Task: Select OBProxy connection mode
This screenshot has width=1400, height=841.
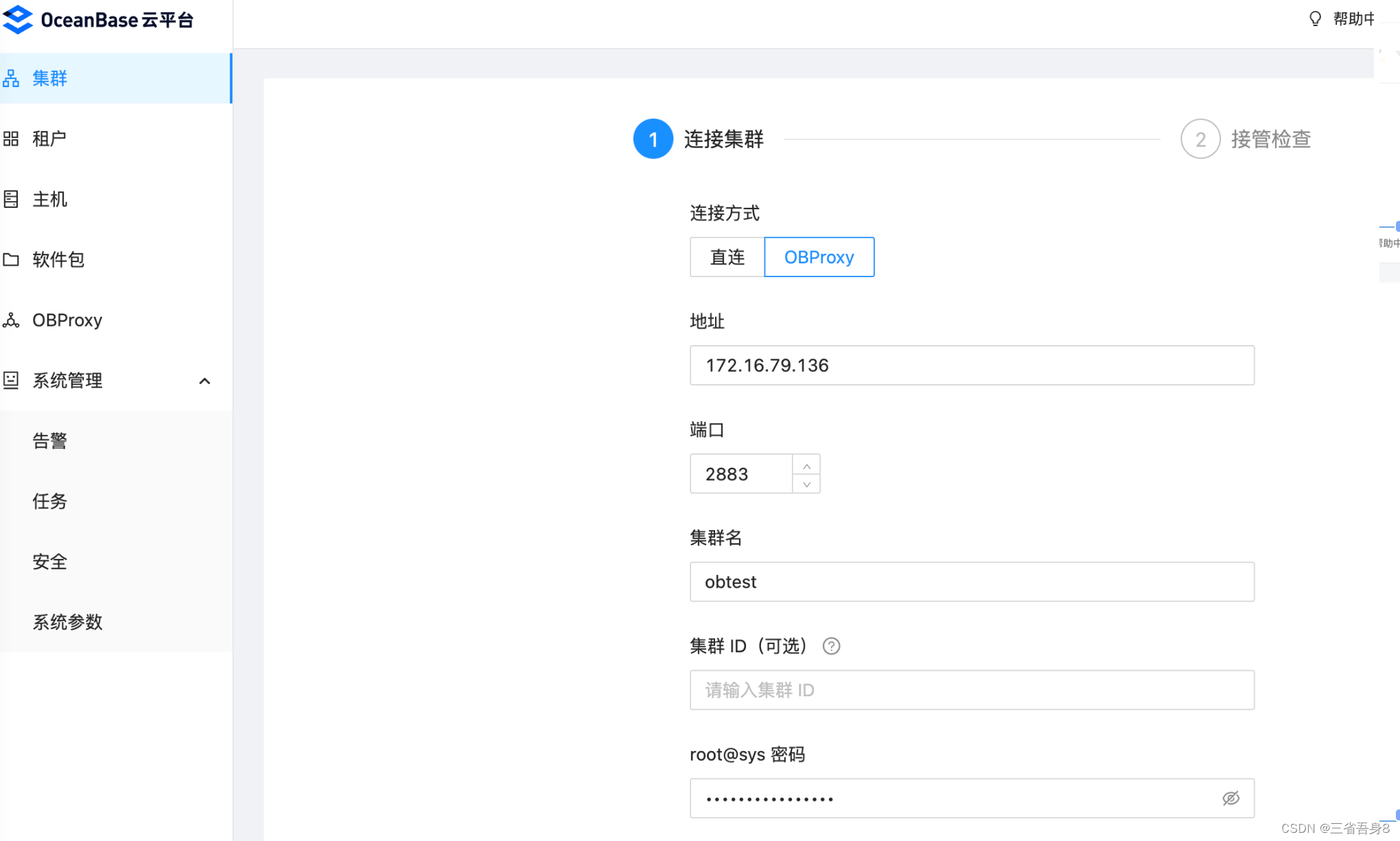Action: (x=819, y=257)
